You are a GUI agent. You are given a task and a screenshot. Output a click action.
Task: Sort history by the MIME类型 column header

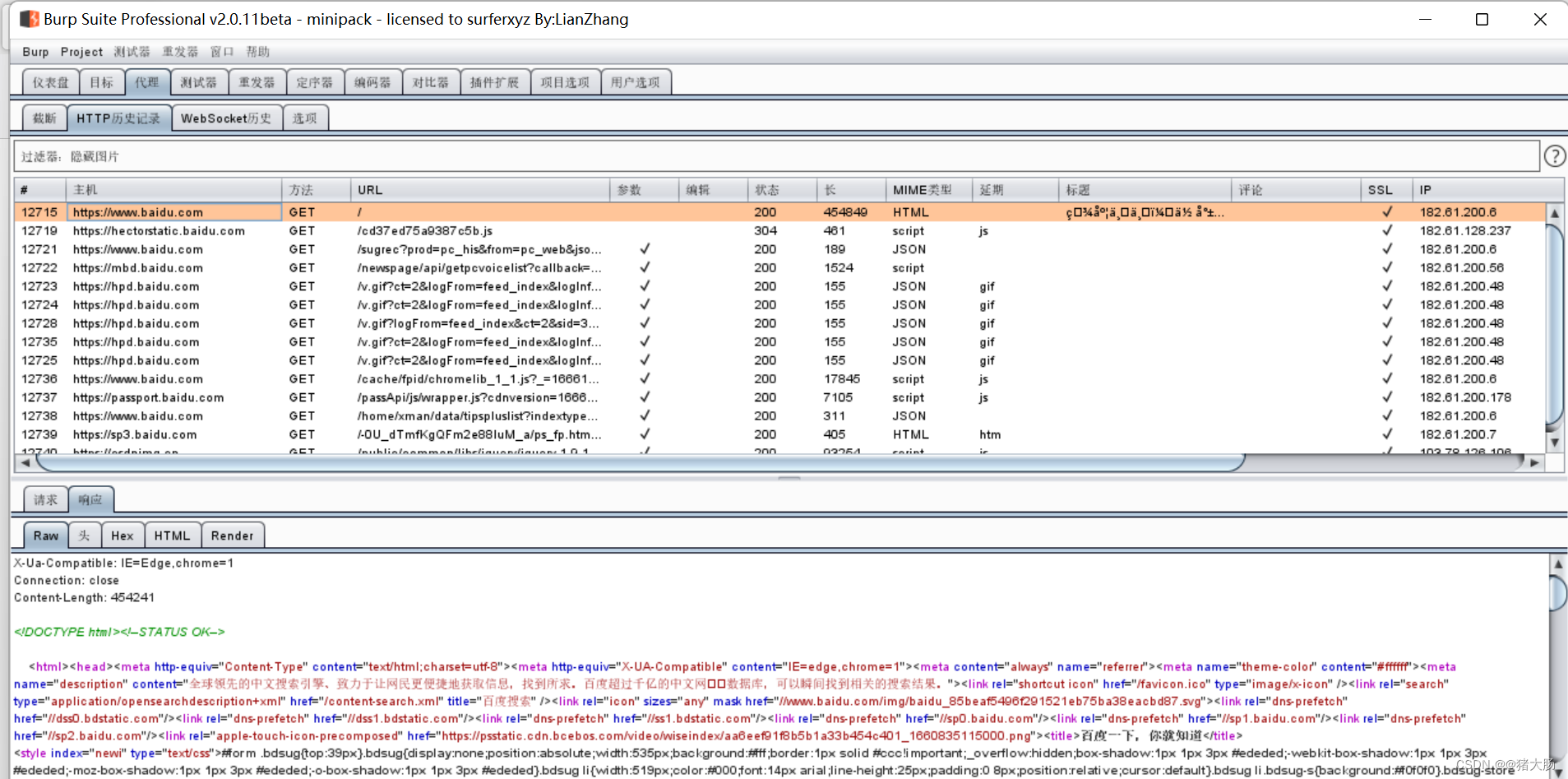pos(929,190)
